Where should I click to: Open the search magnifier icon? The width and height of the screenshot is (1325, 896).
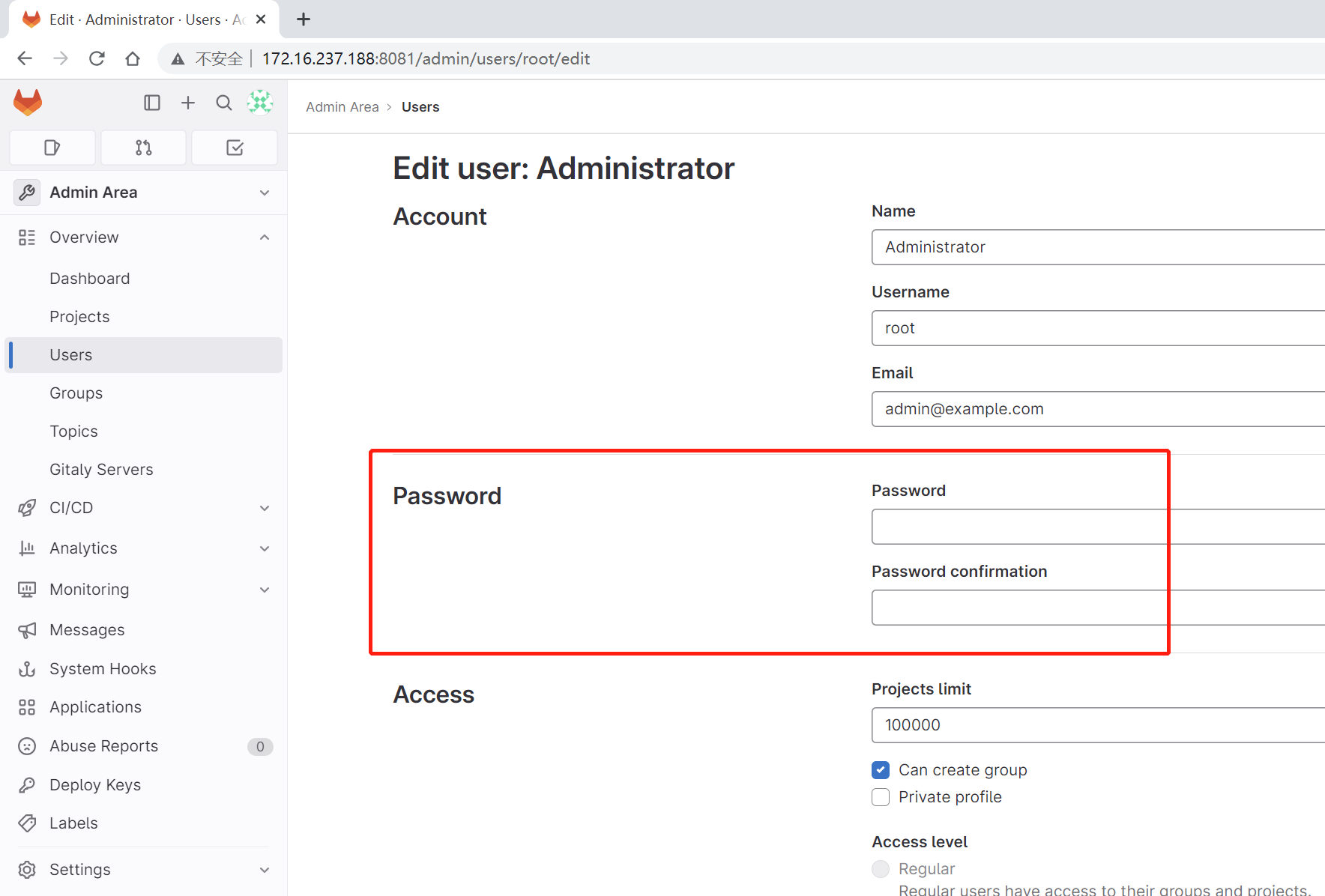click(224, 103)
